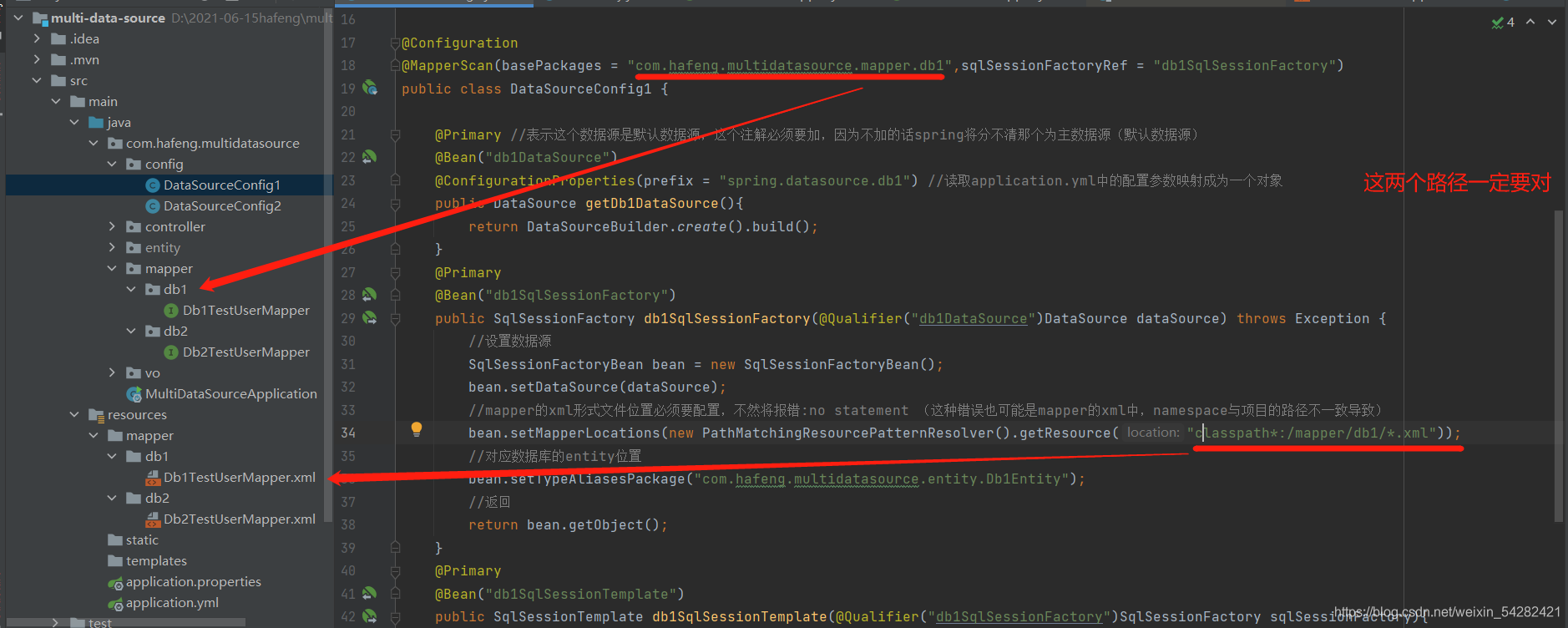This screenshot has width=1568, height=628.
Task: Click the yellow intention light bulb
Action: [417, 429]
